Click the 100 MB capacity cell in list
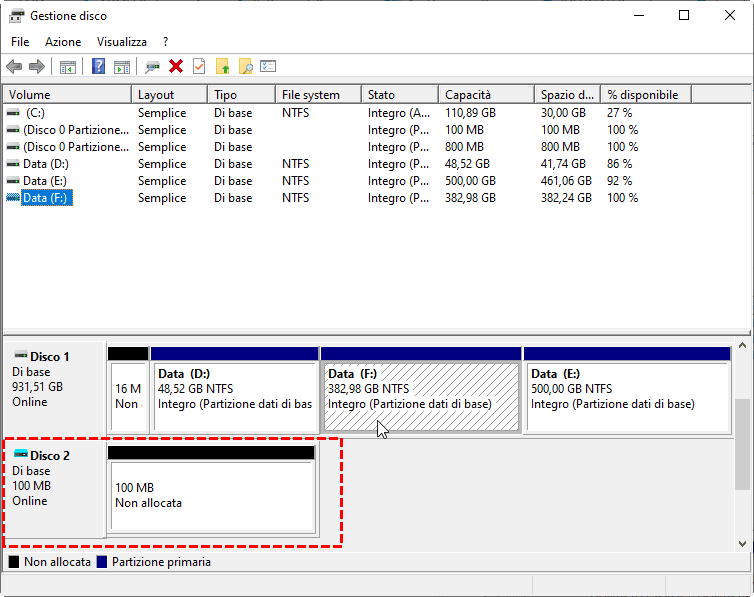 [465, 130]
